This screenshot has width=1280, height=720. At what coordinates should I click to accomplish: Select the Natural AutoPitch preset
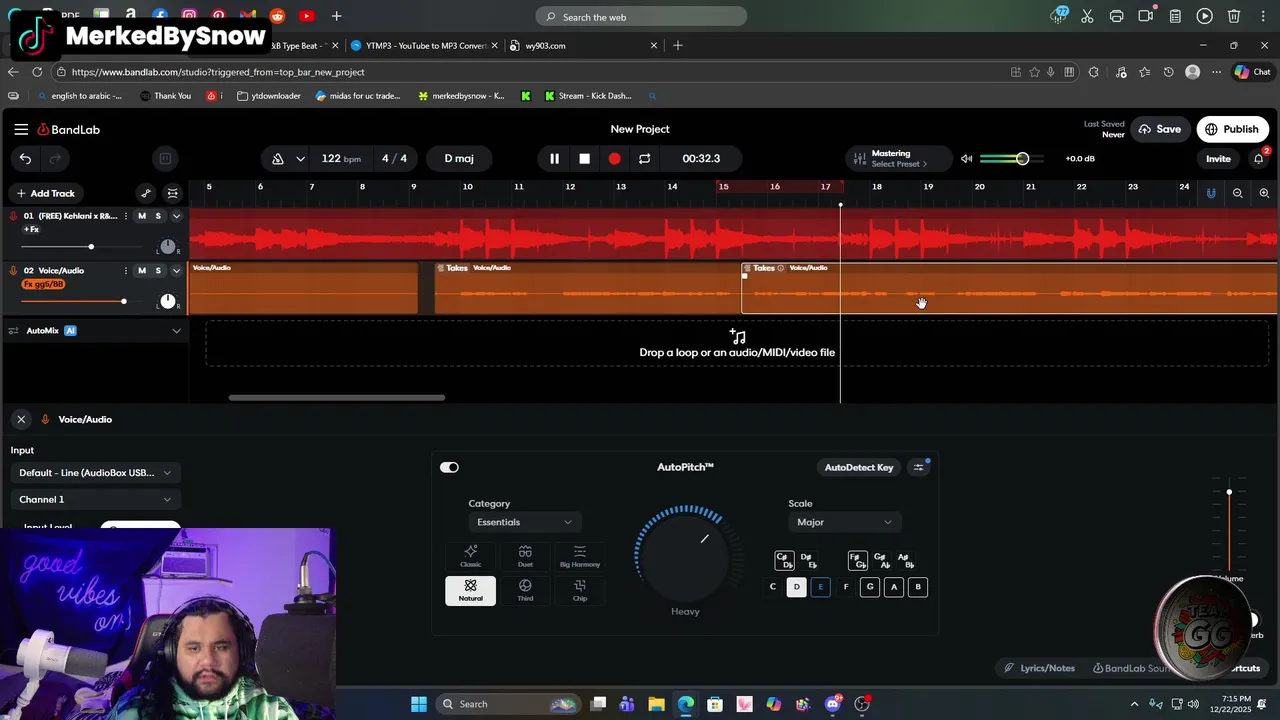tap(470, 590)
